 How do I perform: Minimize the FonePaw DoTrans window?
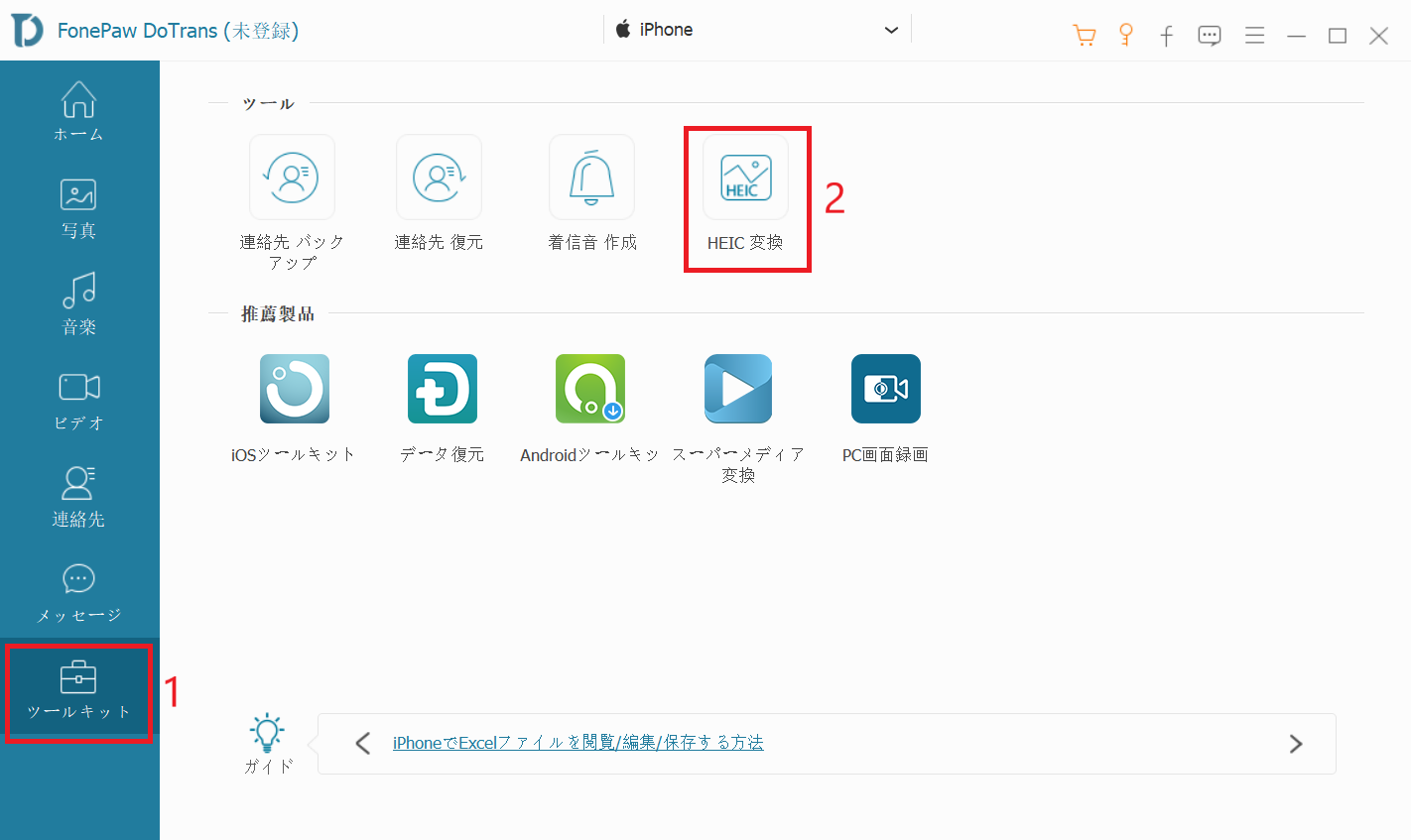(1296, 36)
